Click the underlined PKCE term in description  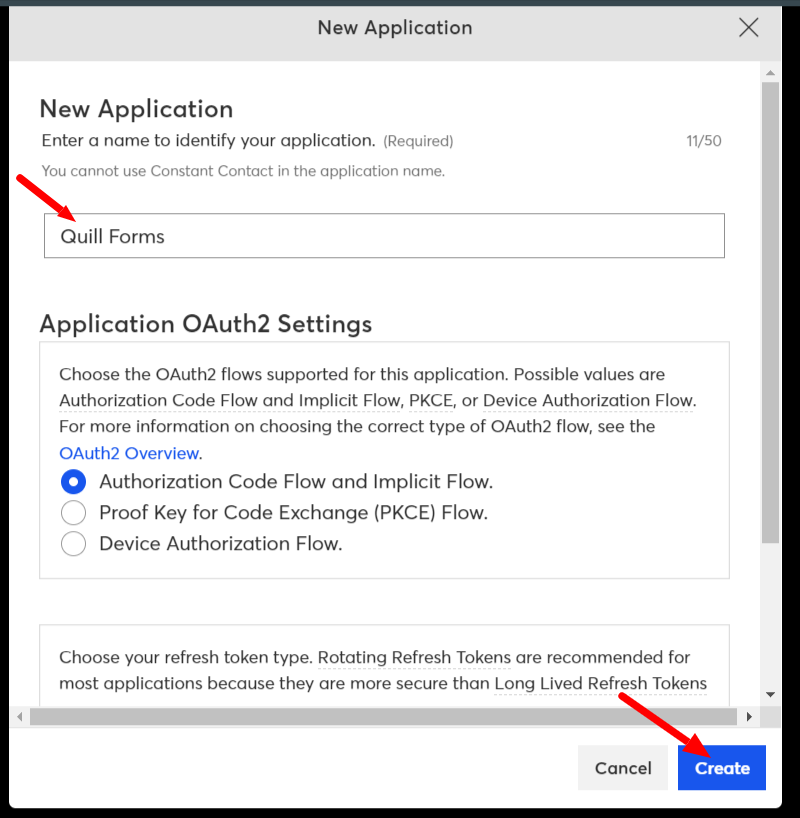point(431,401)
